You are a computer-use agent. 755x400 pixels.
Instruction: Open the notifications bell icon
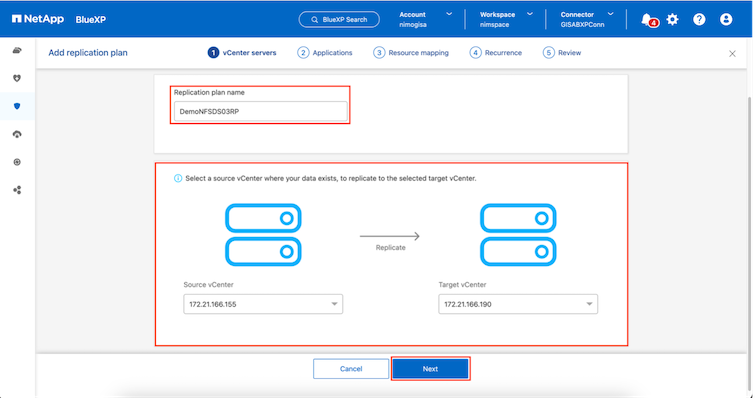point(647,19)
